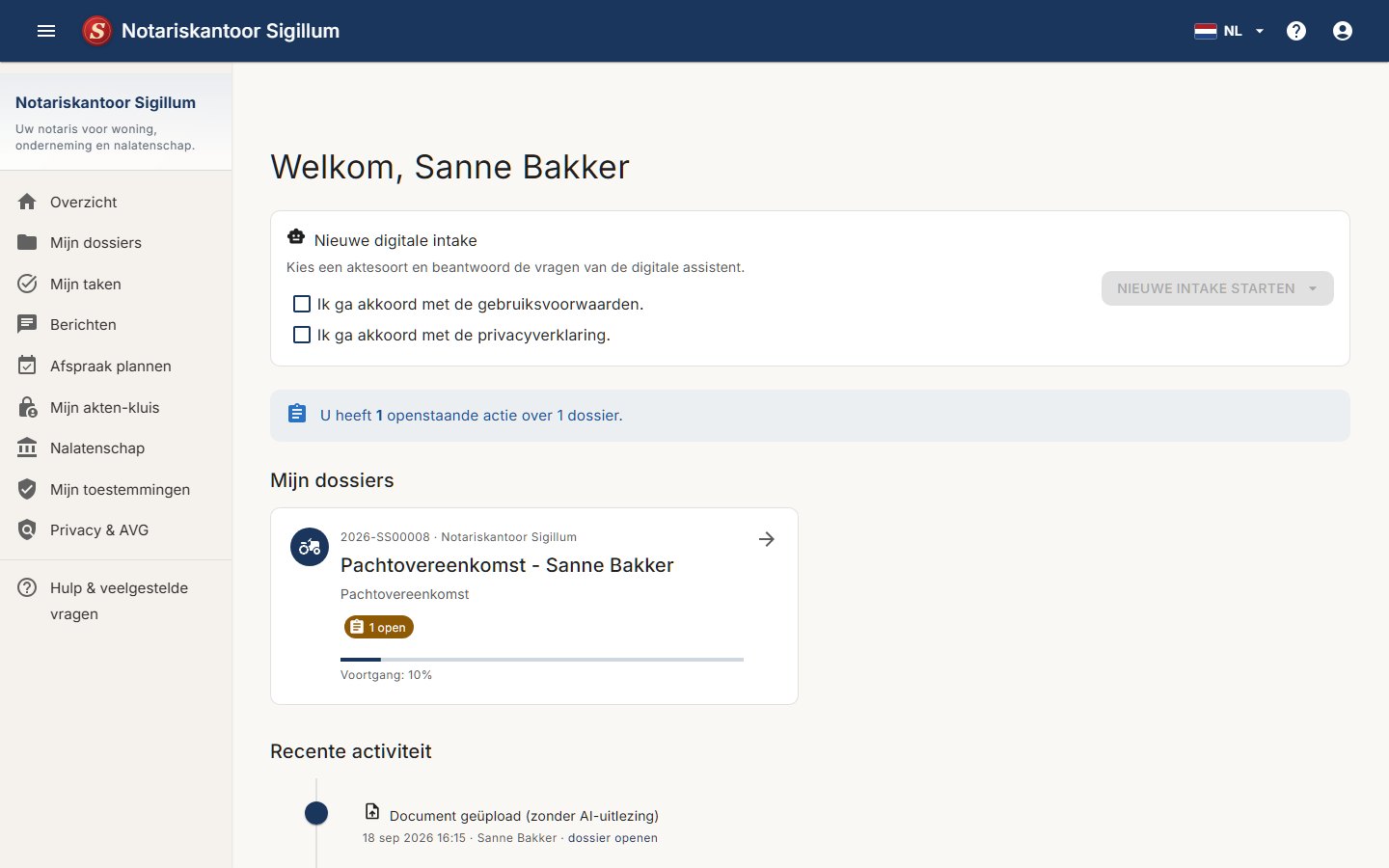Open the user account profile icon
Viewport: 1389px width, 868px height.
tap(1343, 31)
